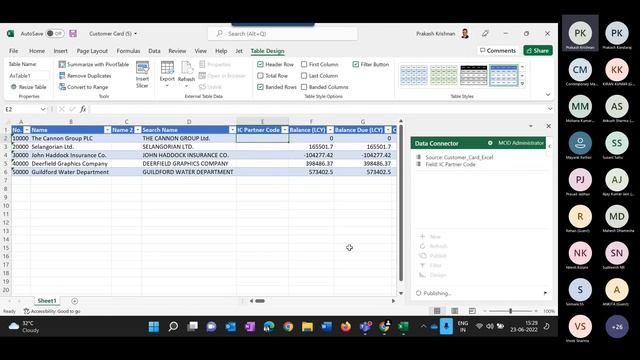
Task: Click Remove Duplicates
Action: click(85, 76)
